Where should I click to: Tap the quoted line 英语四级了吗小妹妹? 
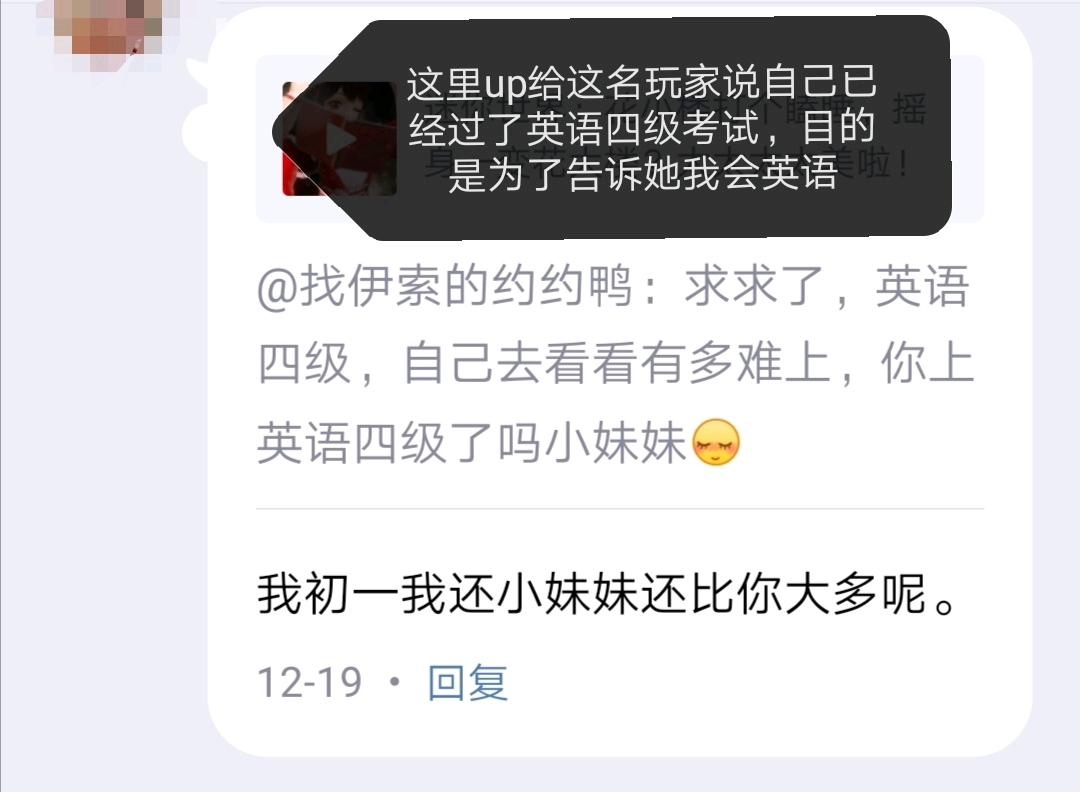472,442
